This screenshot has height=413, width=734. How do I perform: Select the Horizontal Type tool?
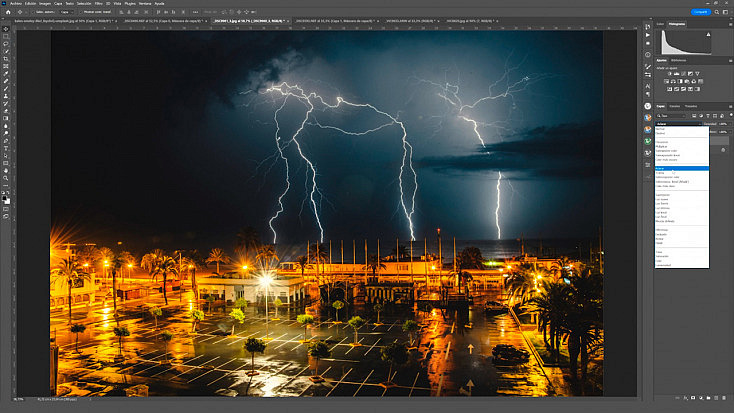[x=6, y=148]
